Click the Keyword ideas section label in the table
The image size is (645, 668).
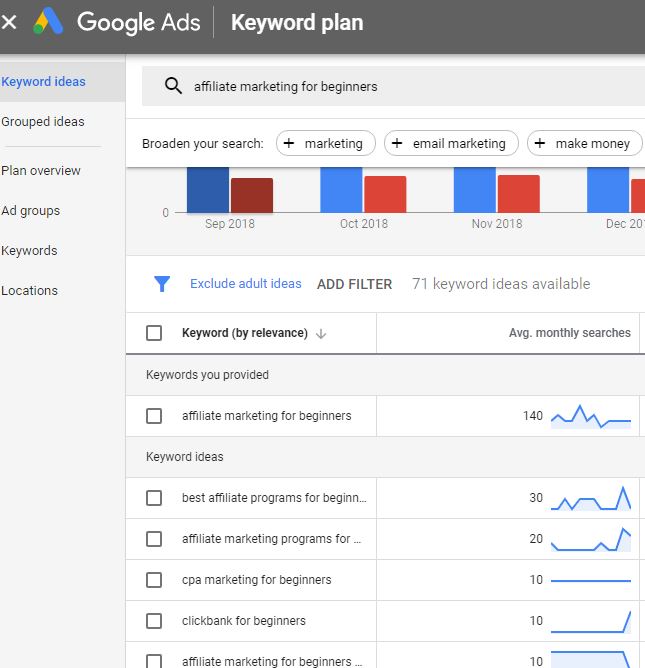pos(184,457)
